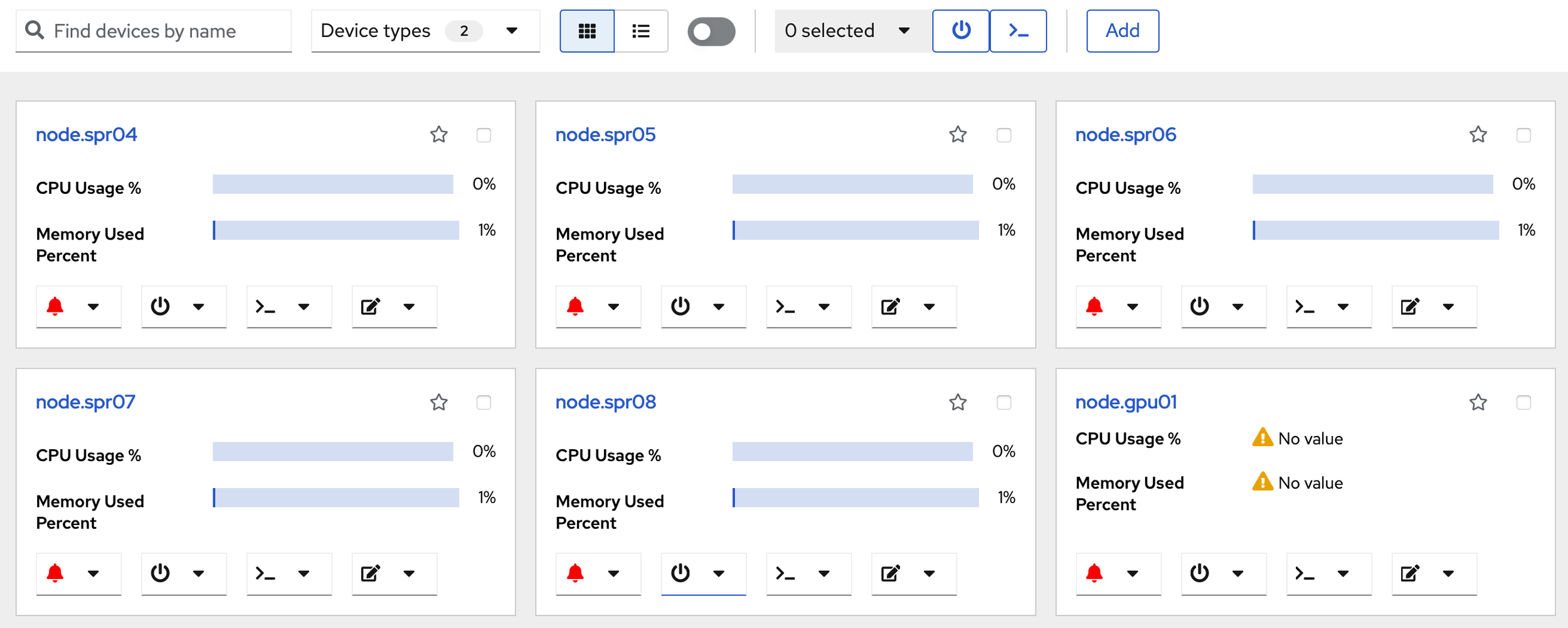Click the bulk power action button in toolbar
The width and height of the screenshot is (1568, 628).
tap(961, 31)
